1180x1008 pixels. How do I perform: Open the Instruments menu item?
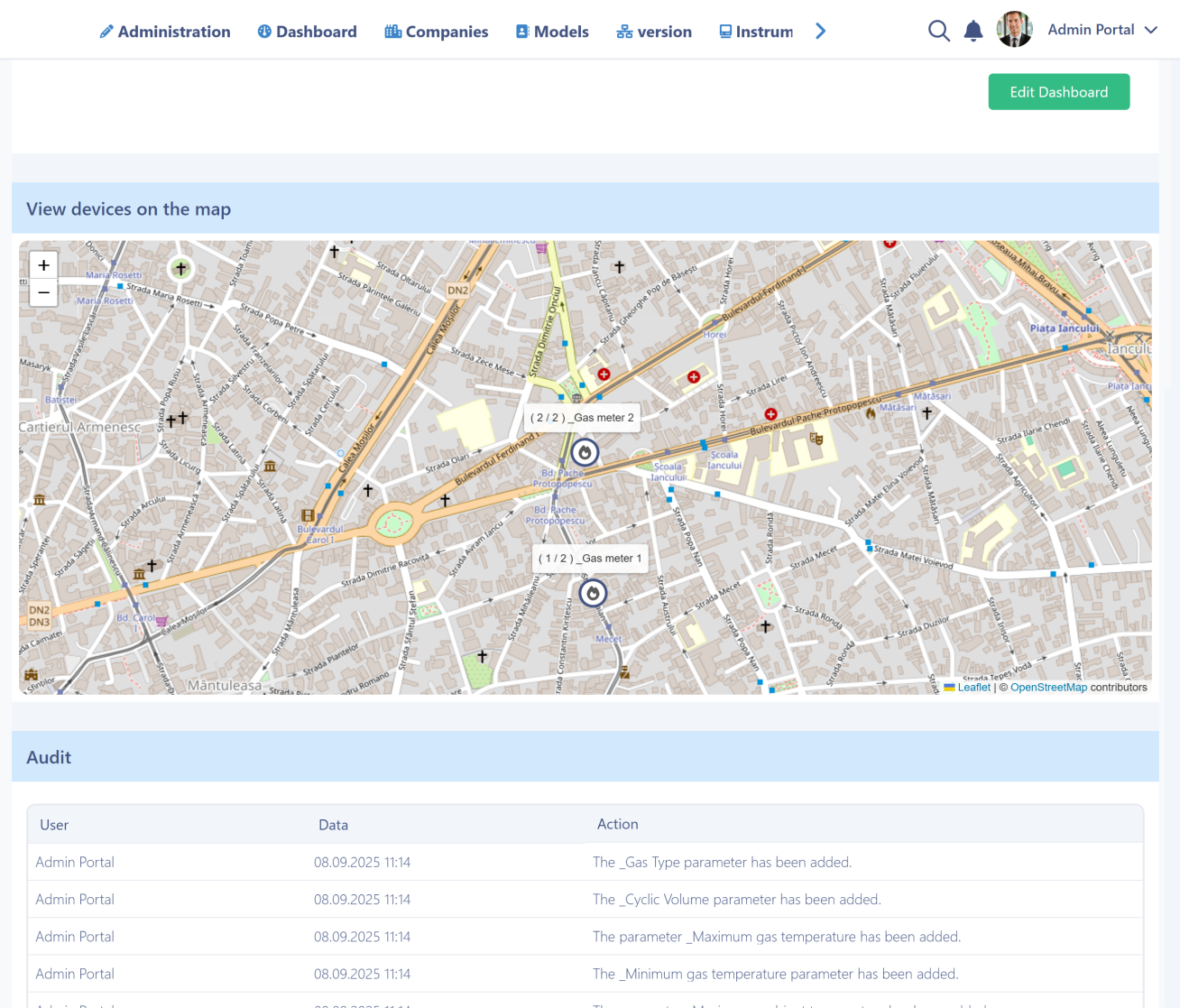[x=756, y=32]
